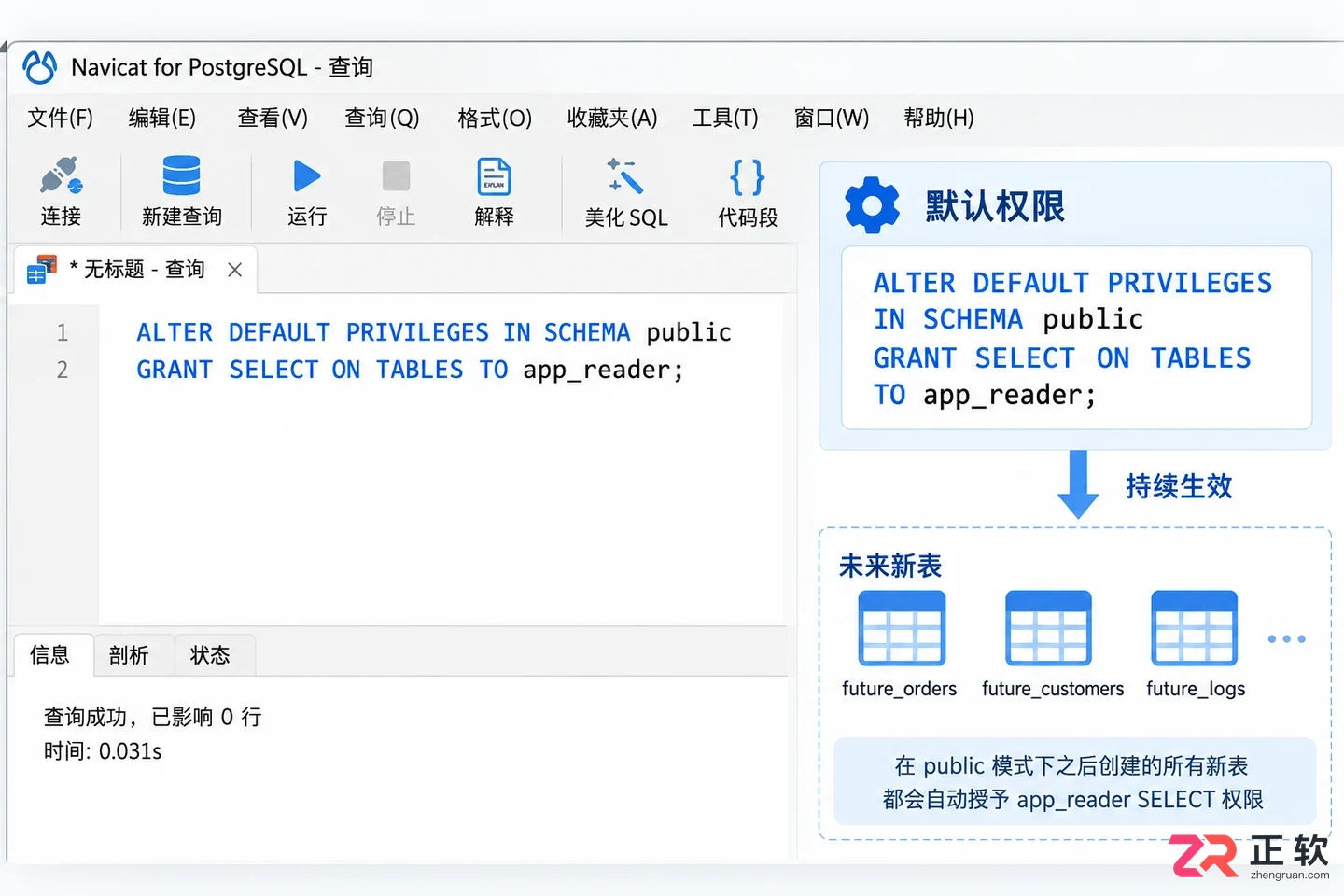Click the panel's IN SCHEMA public line
The height and width of the screenshot is (896, 1344).
point(1008,319)
